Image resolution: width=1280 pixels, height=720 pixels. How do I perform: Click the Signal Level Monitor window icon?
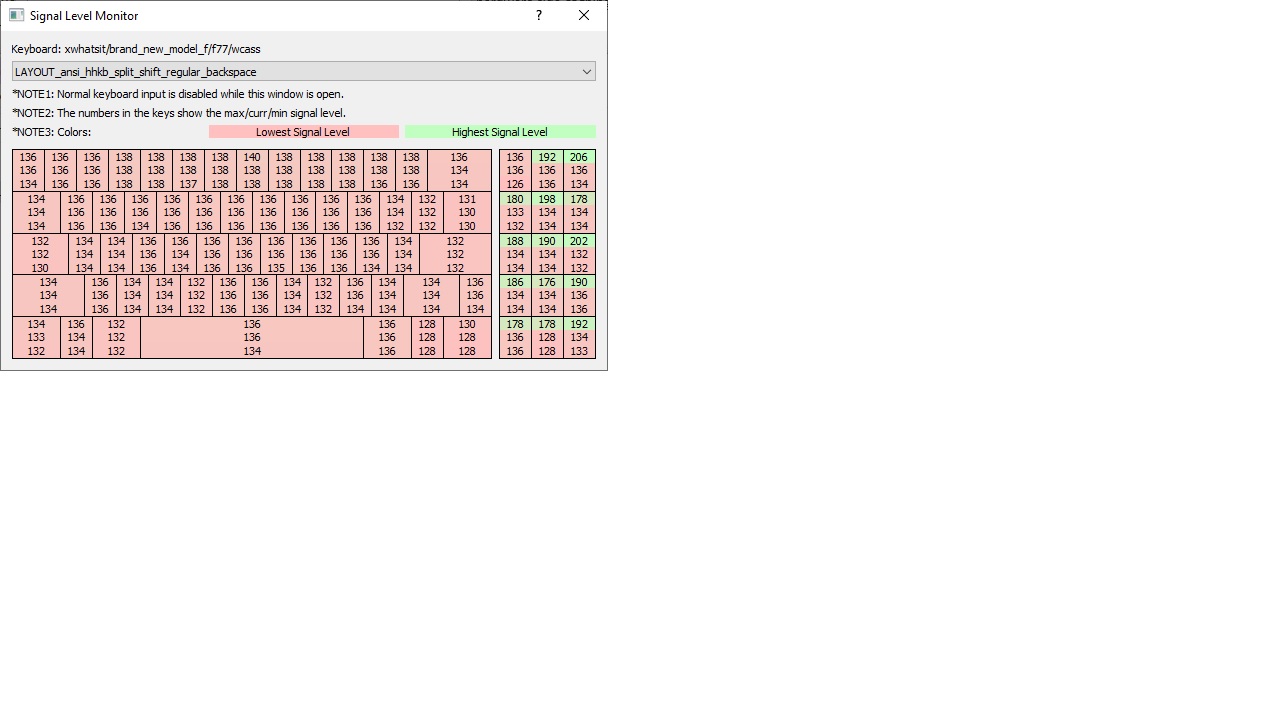pyautogui.click(x=16, y=15)
